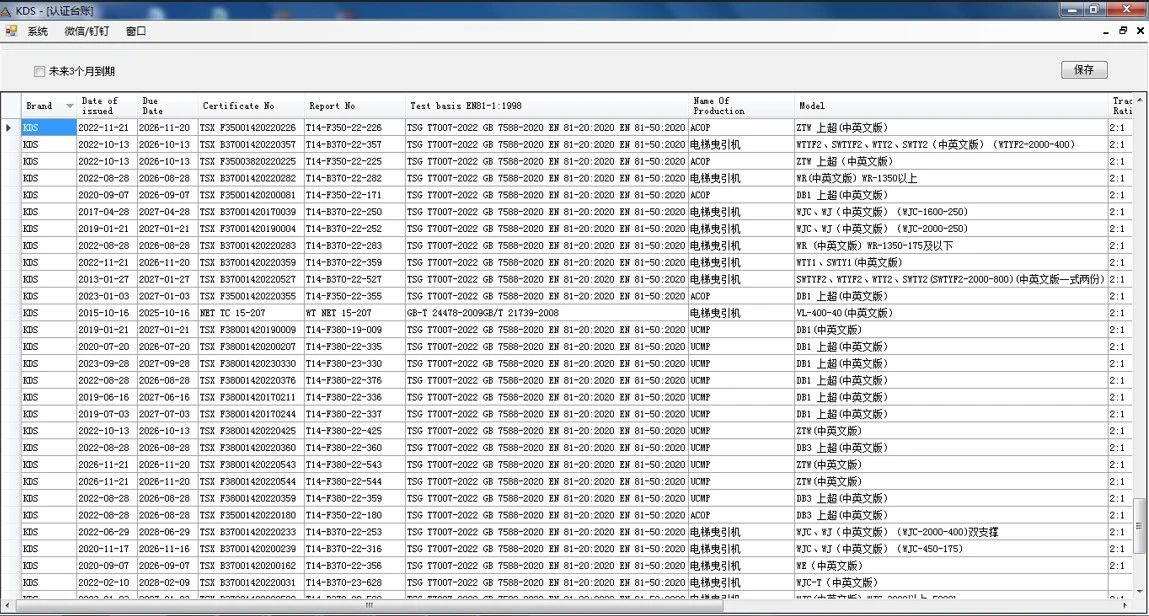Click the KDS app icon in title bar
Image resolution: width=1149 pixels, height=616 pixels.
(x=7, y=10)
